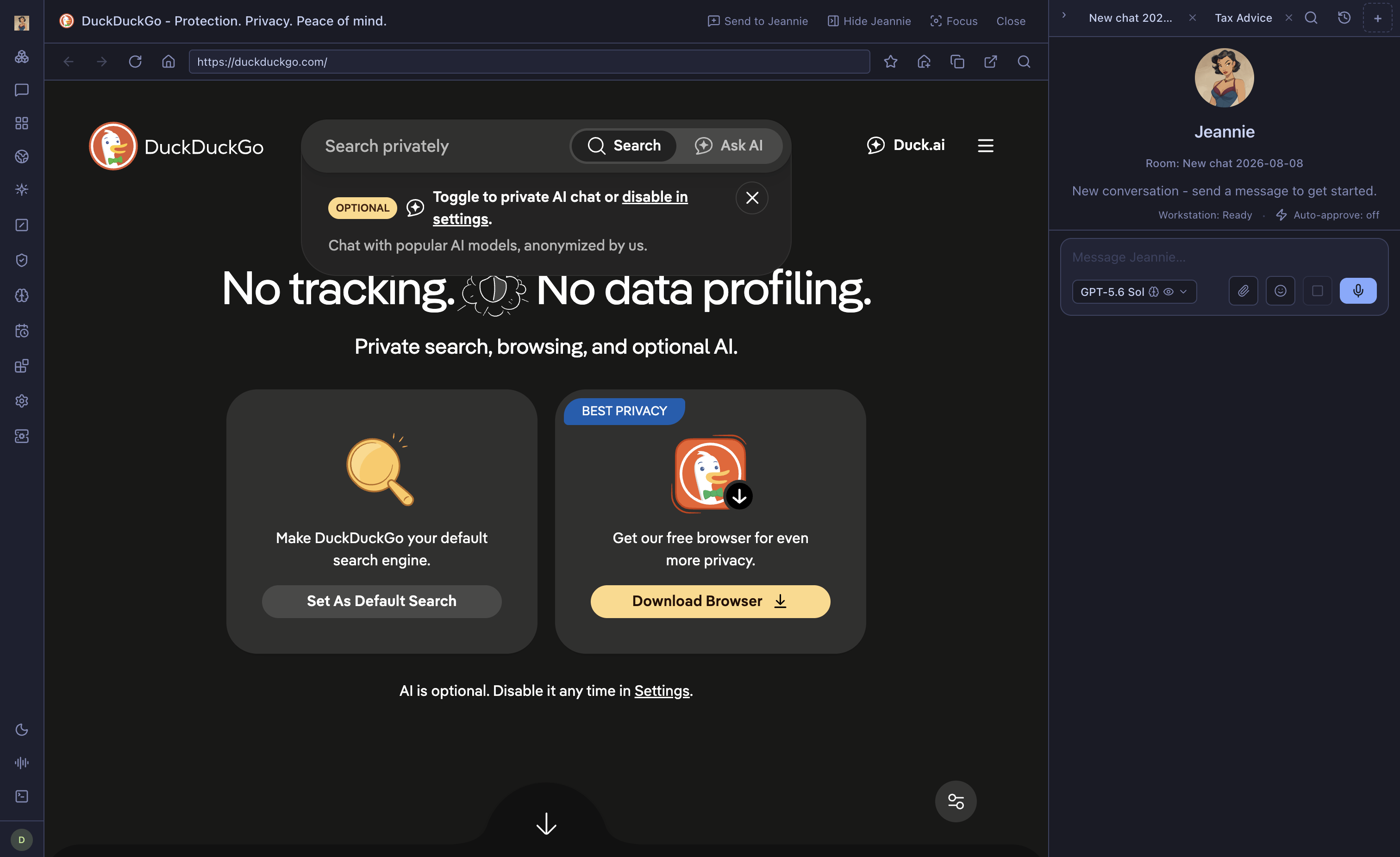1400x857 pixels.
Task: Switch to the Tax Advice tab
Action: 1243,18
